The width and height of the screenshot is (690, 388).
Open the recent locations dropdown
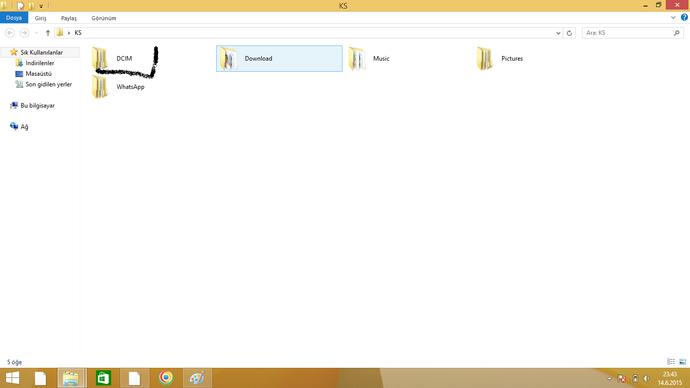[x=37, y=33]
